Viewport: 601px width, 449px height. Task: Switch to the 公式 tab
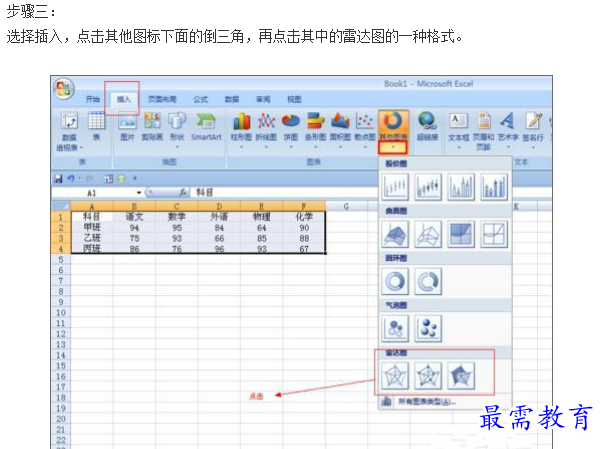point(200,99)
